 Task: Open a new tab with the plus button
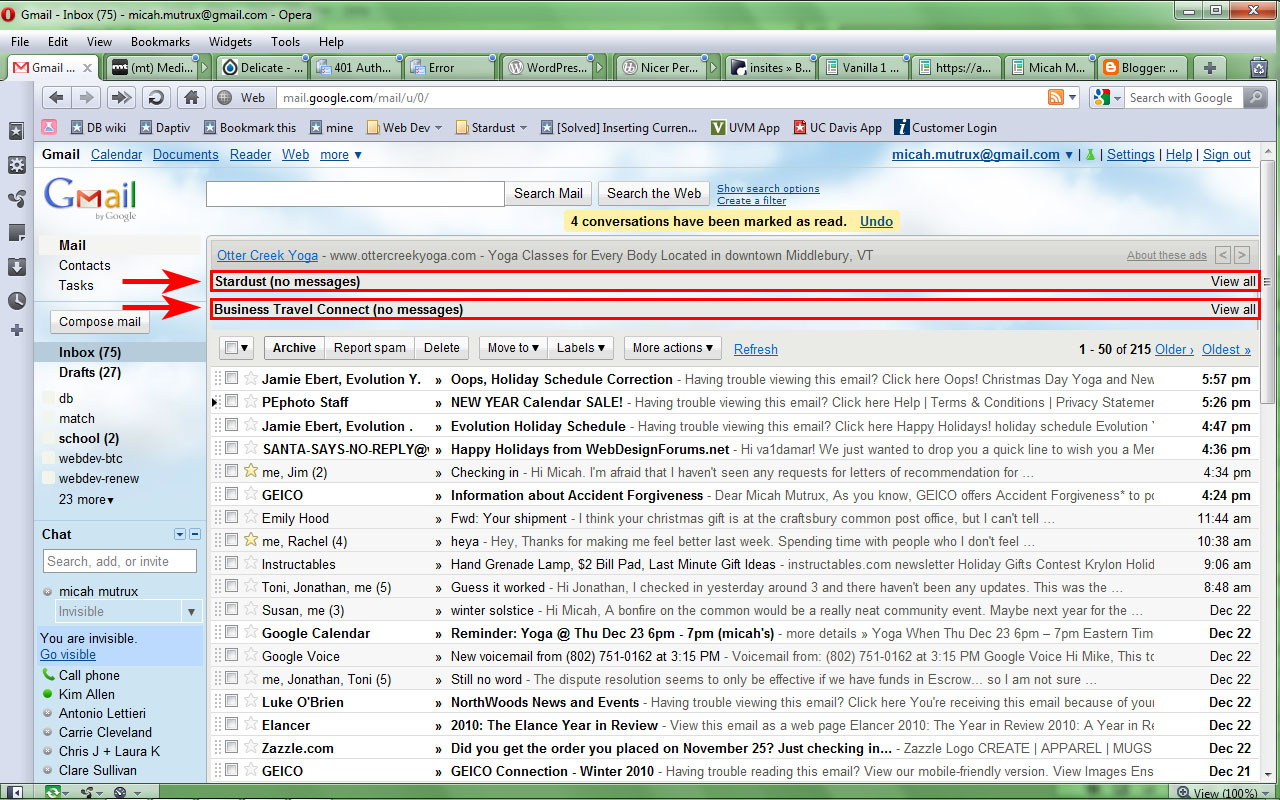tap(1210, 68)
